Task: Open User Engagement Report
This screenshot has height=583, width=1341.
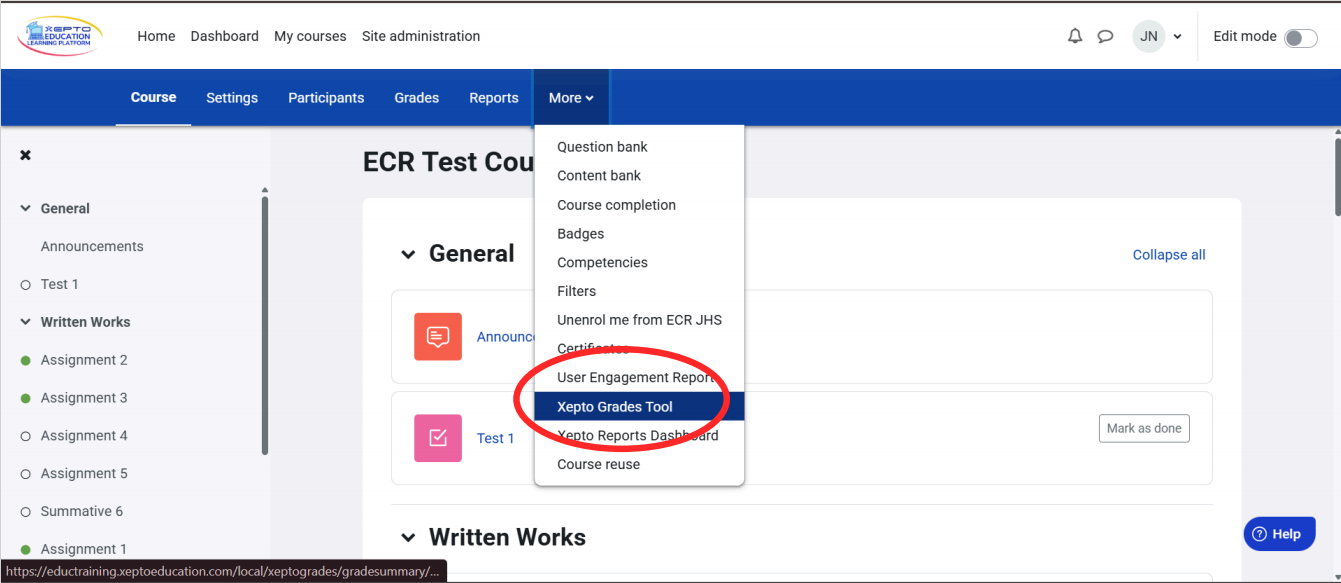Action: [x=640, y=378]
